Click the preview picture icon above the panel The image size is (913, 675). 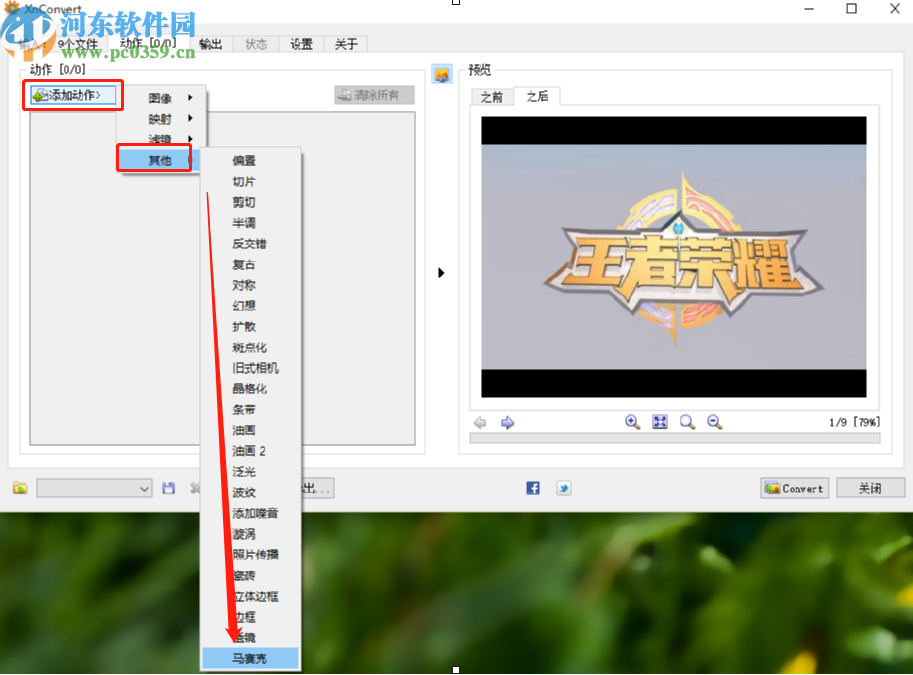pos(441,74)
